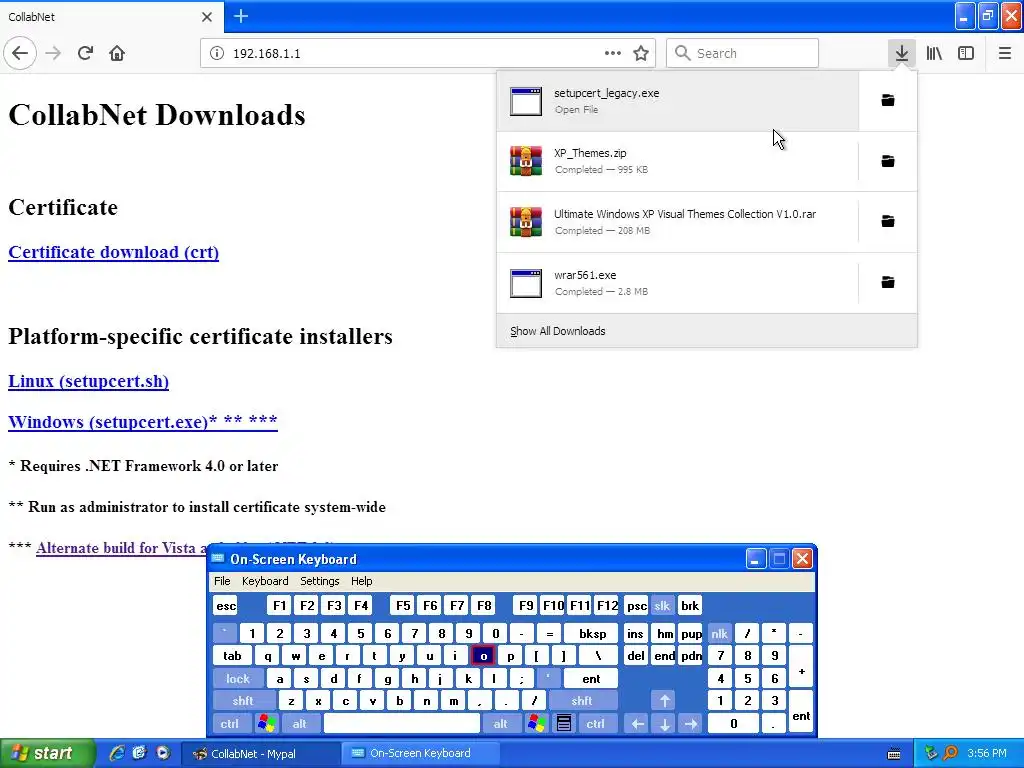1024x768 pixels.
Task: Toggle the right ctrl key
Action: [x=595, y=724]
